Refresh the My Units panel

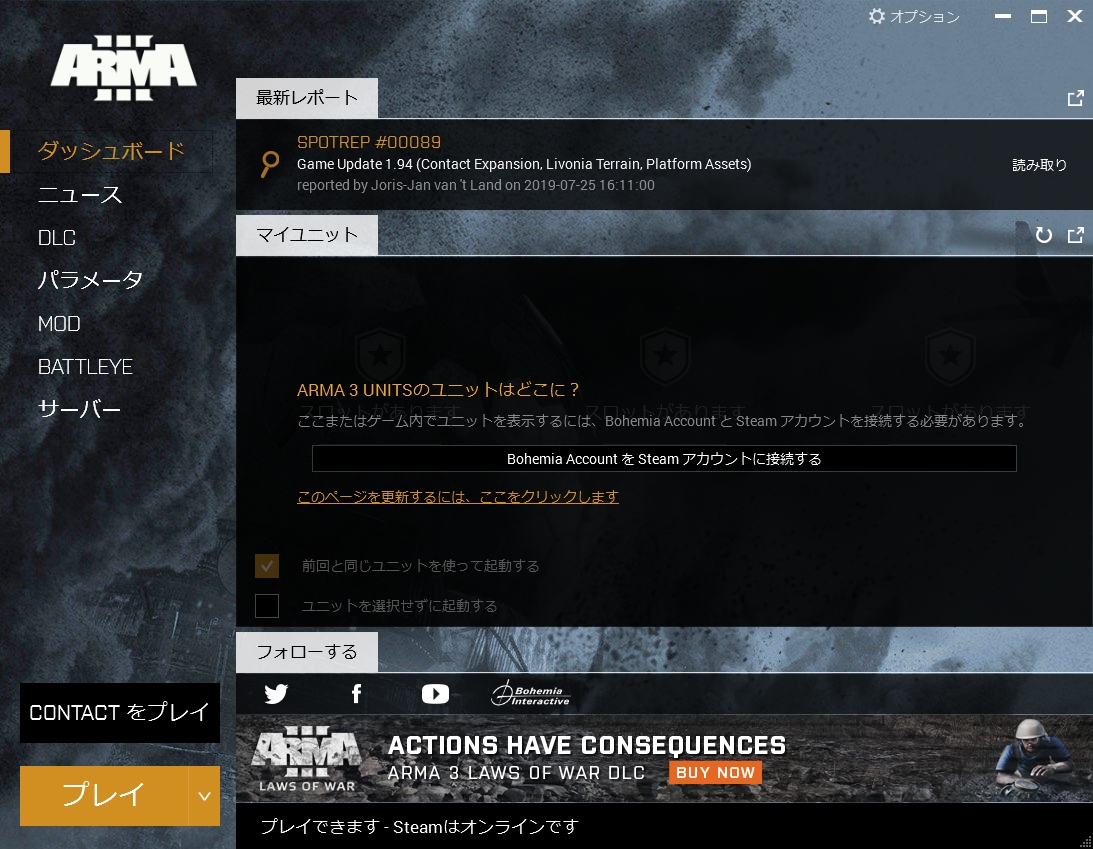point(1044,236)
